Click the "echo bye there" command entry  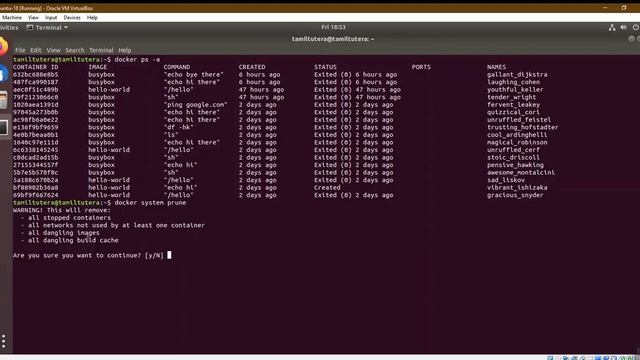[193, 75]
